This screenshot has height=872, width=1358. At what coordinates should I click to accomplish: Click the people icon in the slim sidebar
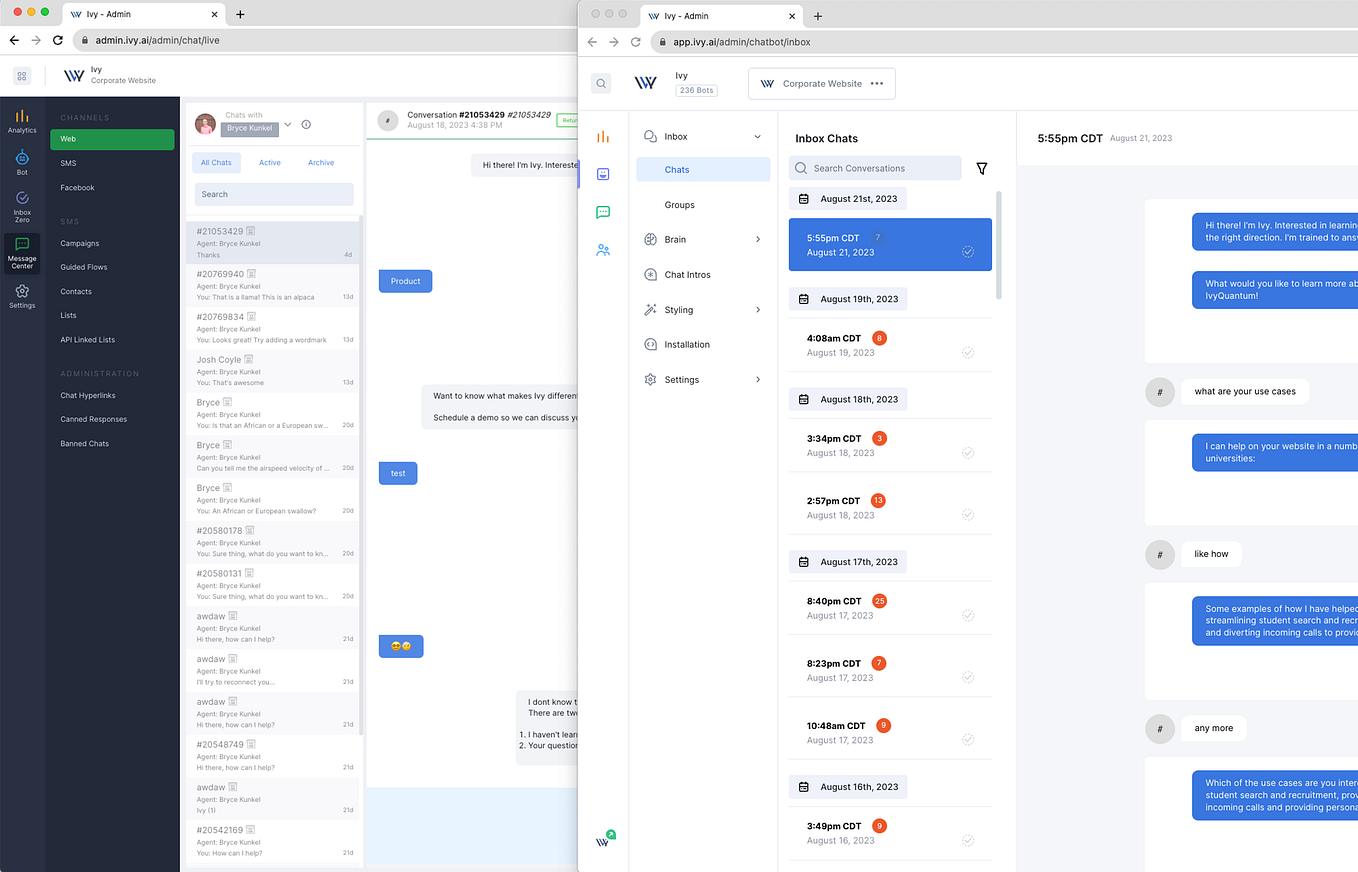[602, 250]
